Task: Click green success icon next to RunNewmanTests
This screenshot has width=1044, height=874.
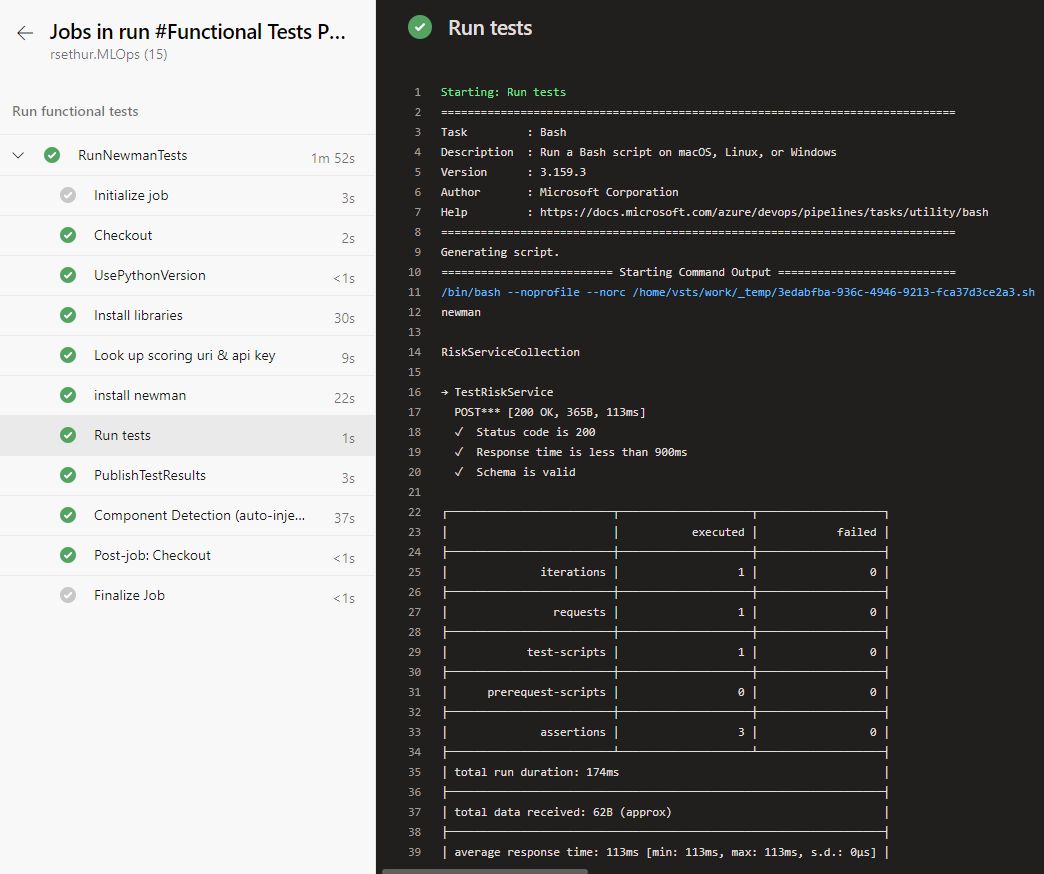Action: point(52,155)
